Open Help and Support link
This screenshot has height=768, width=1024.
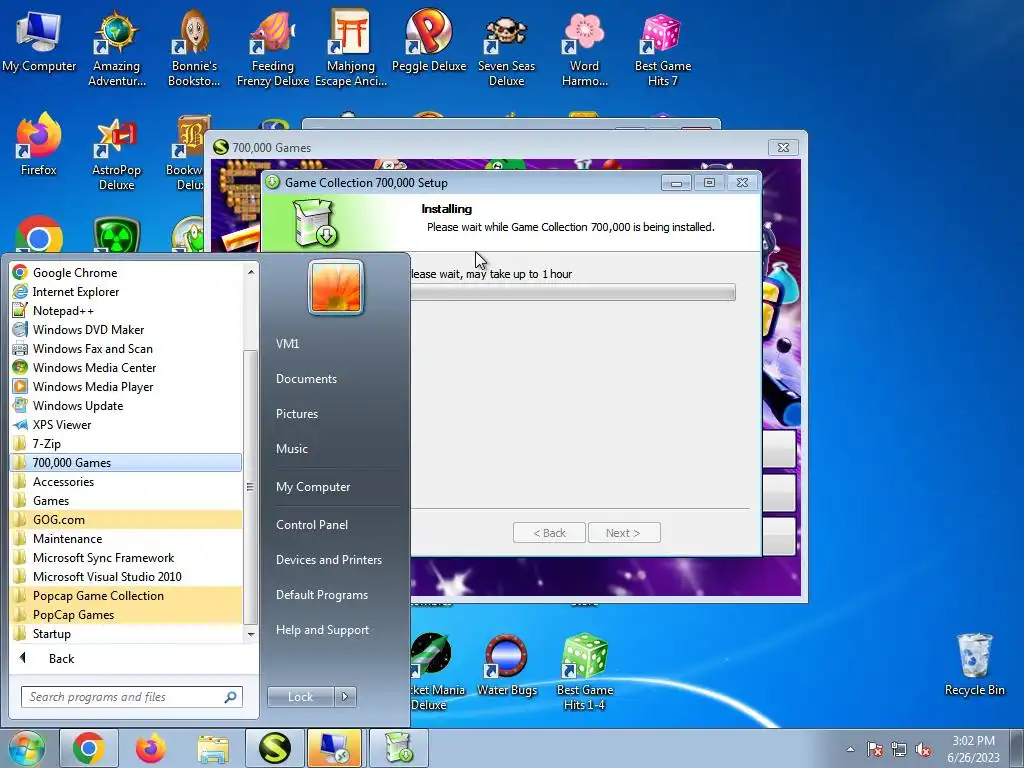coord(322,630)
